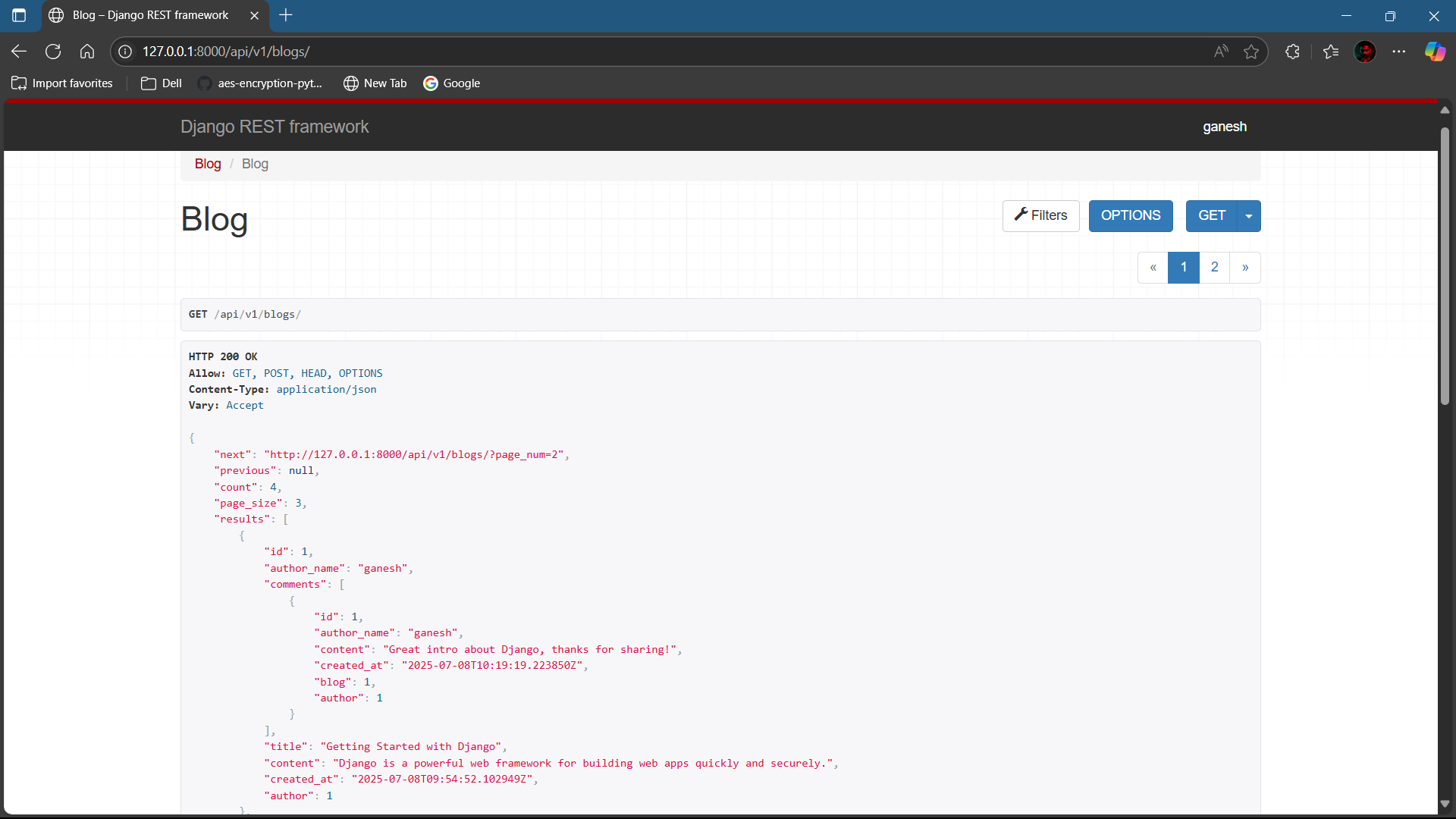Click the red Blog breadcrumb link
Viewport: 1456px width, 819px height.
coord(208,164)
